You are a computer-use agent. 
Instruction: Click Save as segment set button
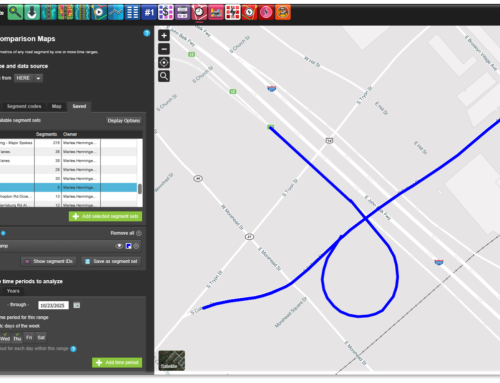pyautogui.click(x=111, y=261)
